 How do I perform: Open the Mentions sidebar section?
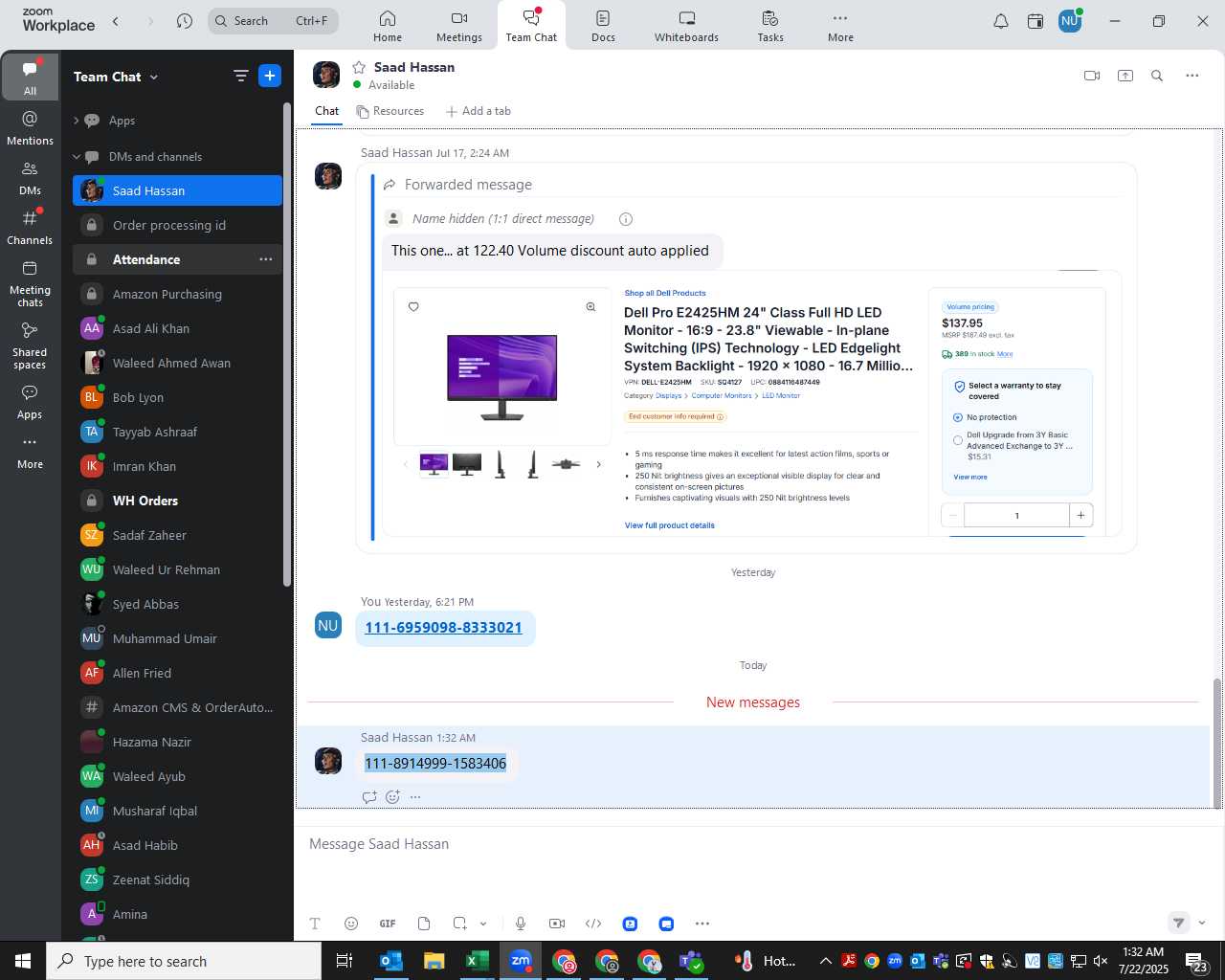30,127
